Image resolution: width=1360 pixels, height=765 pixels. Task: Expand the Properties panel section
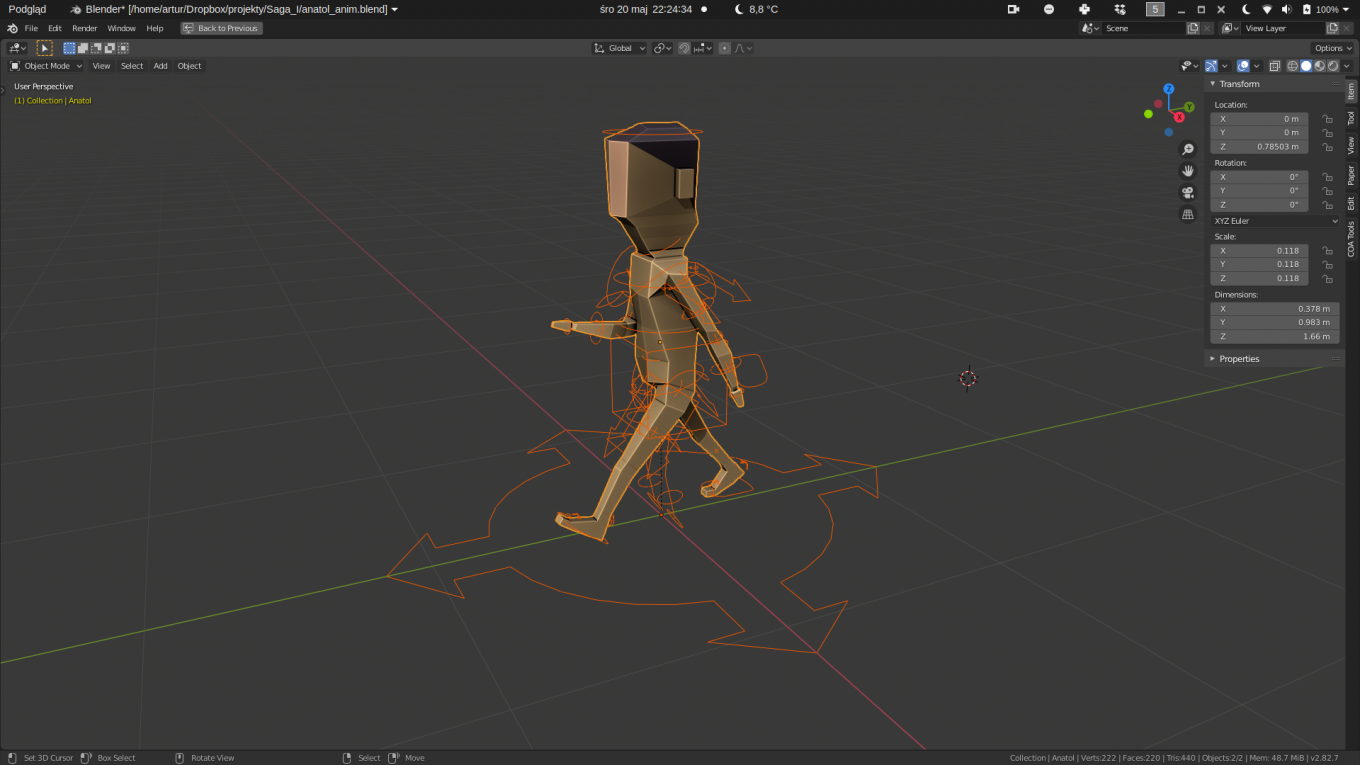click(x=1239, y=359)
